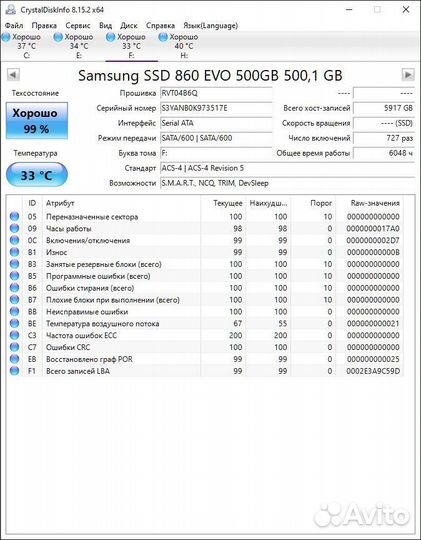Viewport: 421px width, 540px height.
Task: Select drive C: at 37 °C
Action: tap(26, 46)
